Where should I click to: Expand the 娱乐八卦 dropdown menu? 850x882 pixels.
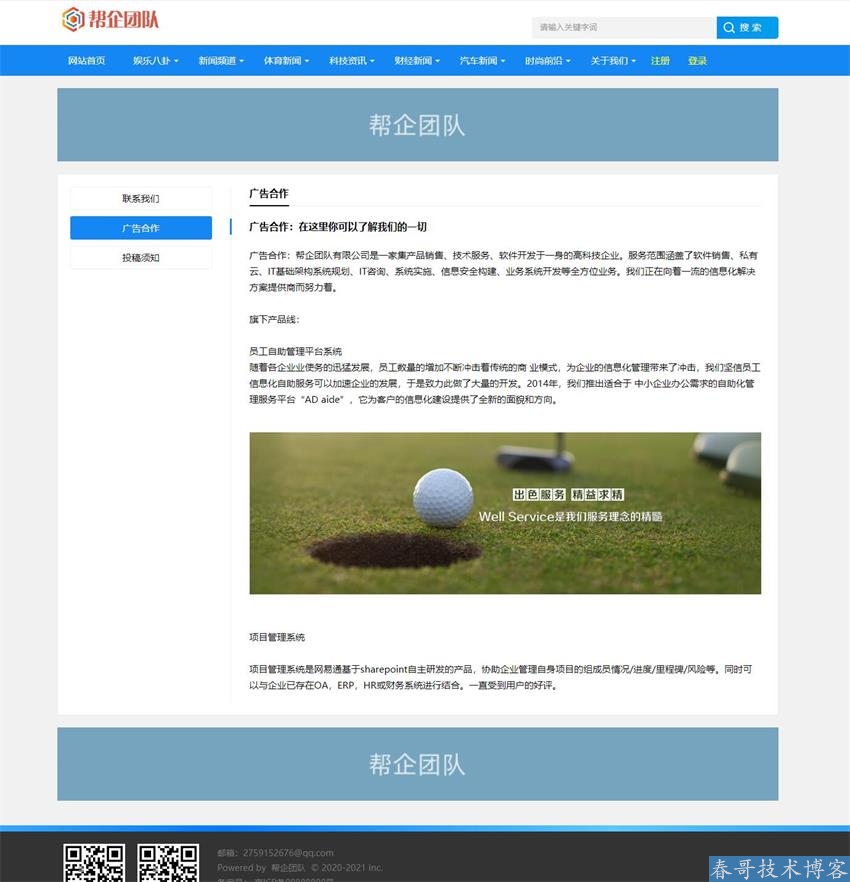coord(155,61)
